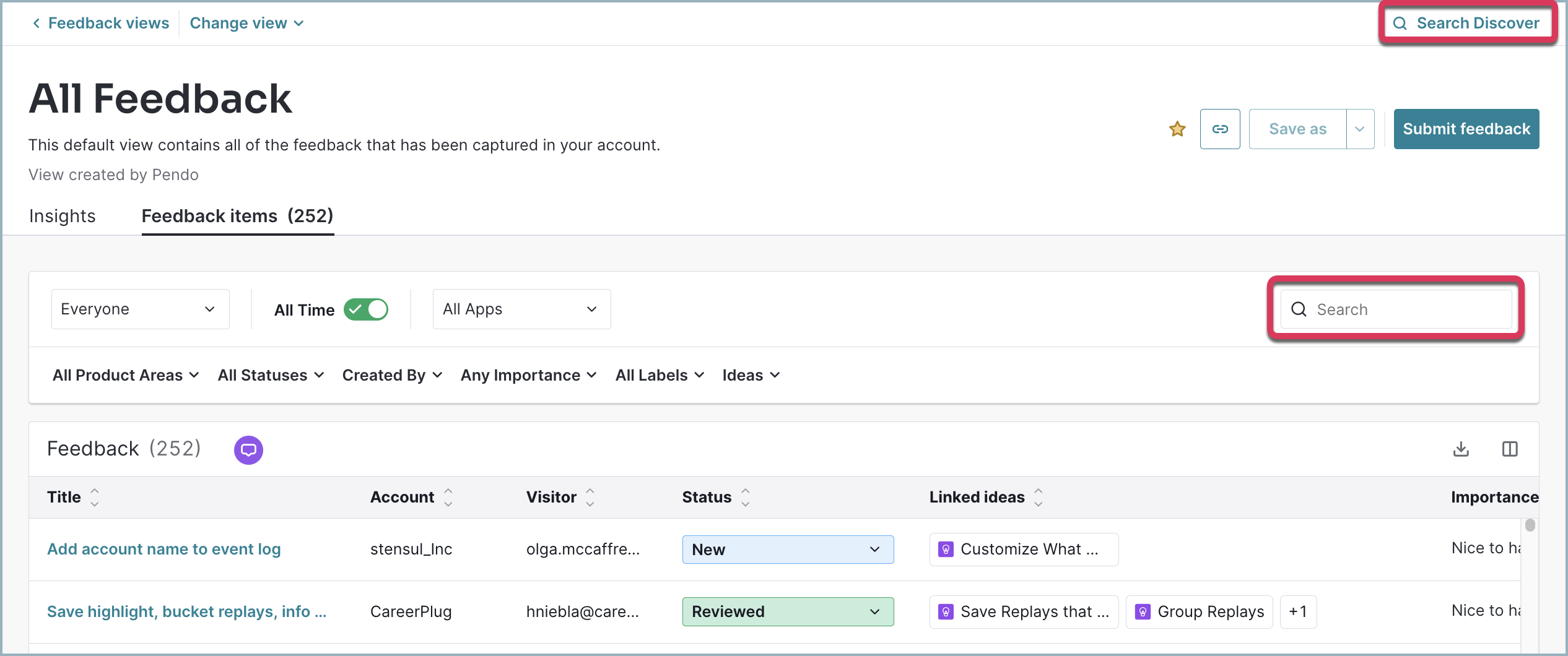Open Add account name to event log
The width and height of the screenshot is (1568, 656).
pos(164,549)
